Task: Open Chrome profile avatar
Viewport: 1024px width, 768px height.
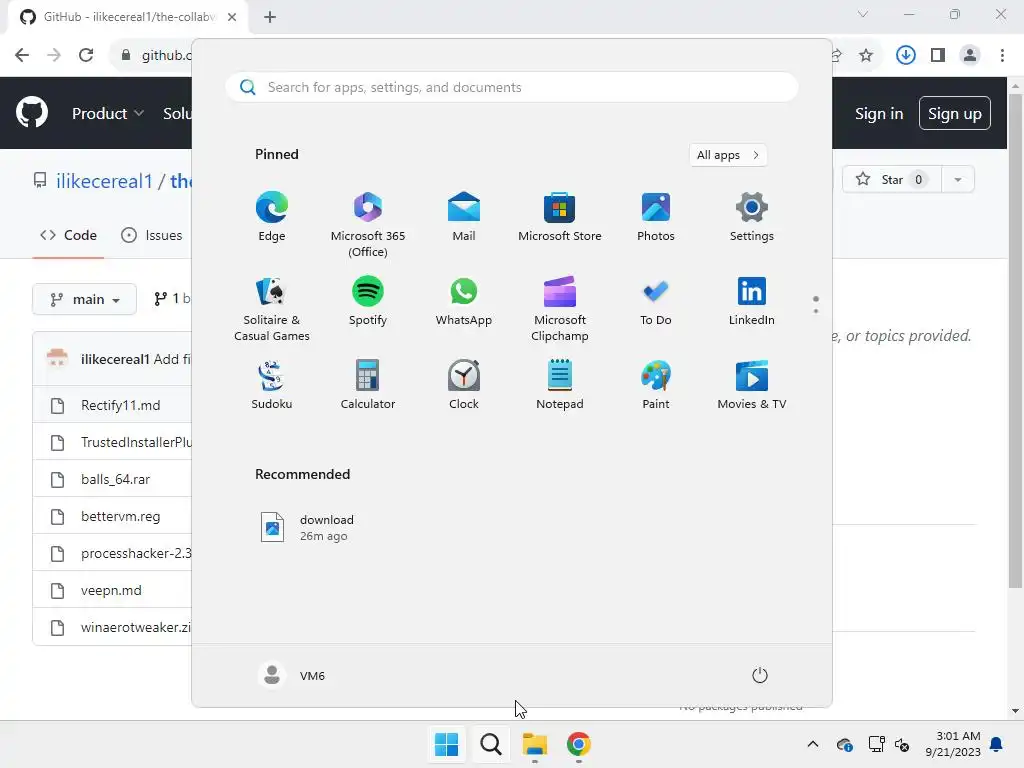Action: tap(970, 55)
